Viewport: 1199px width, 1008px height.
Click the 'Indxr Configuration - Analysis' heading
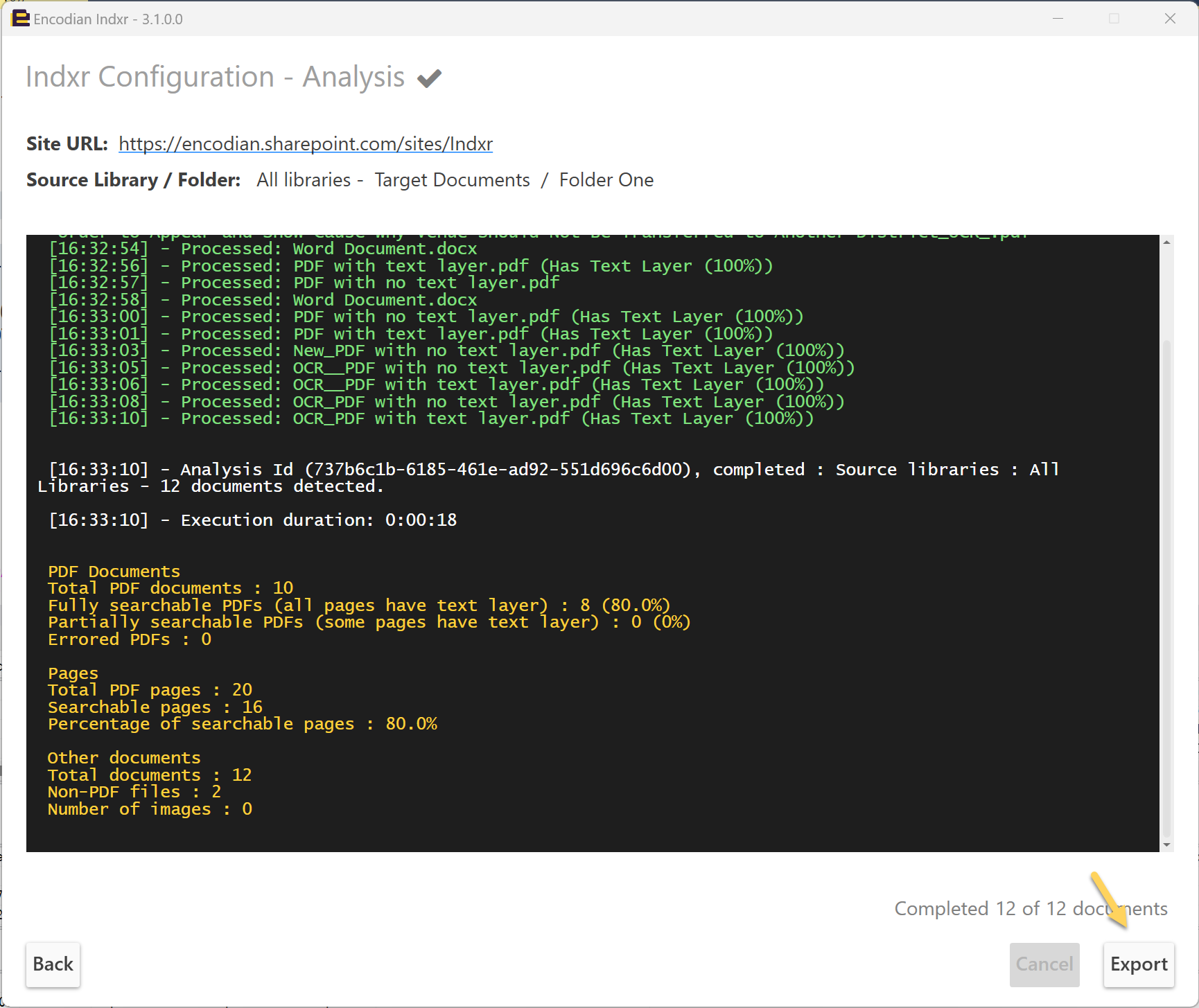coord(216,77)
